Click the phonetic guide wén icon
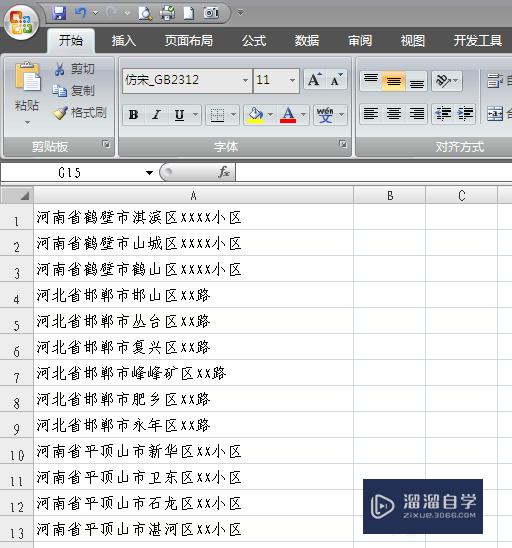This screenshot has width=512, height=548. (x=325, y=115)
